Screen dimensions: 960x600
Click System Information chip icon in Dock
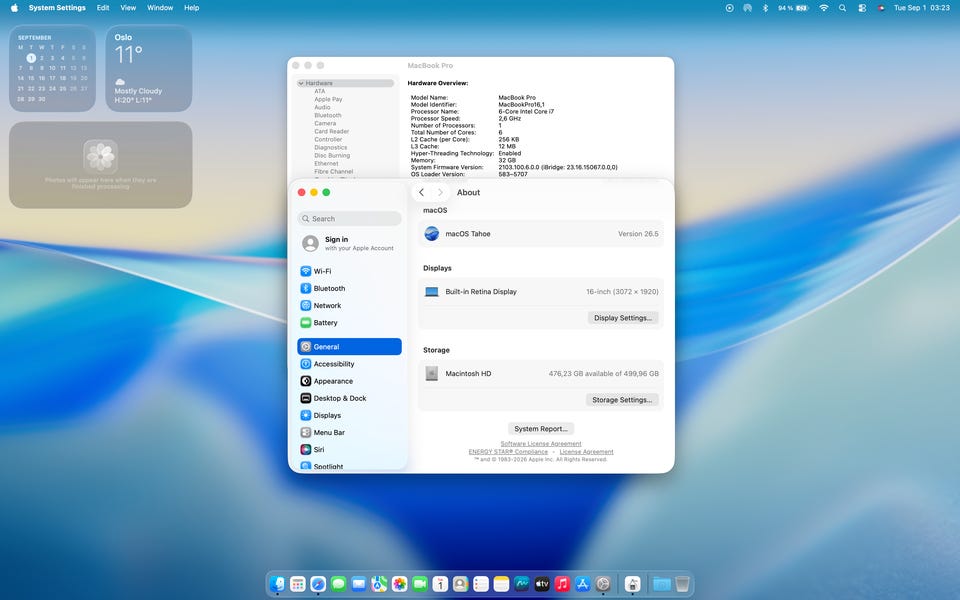tap(632, 583)
